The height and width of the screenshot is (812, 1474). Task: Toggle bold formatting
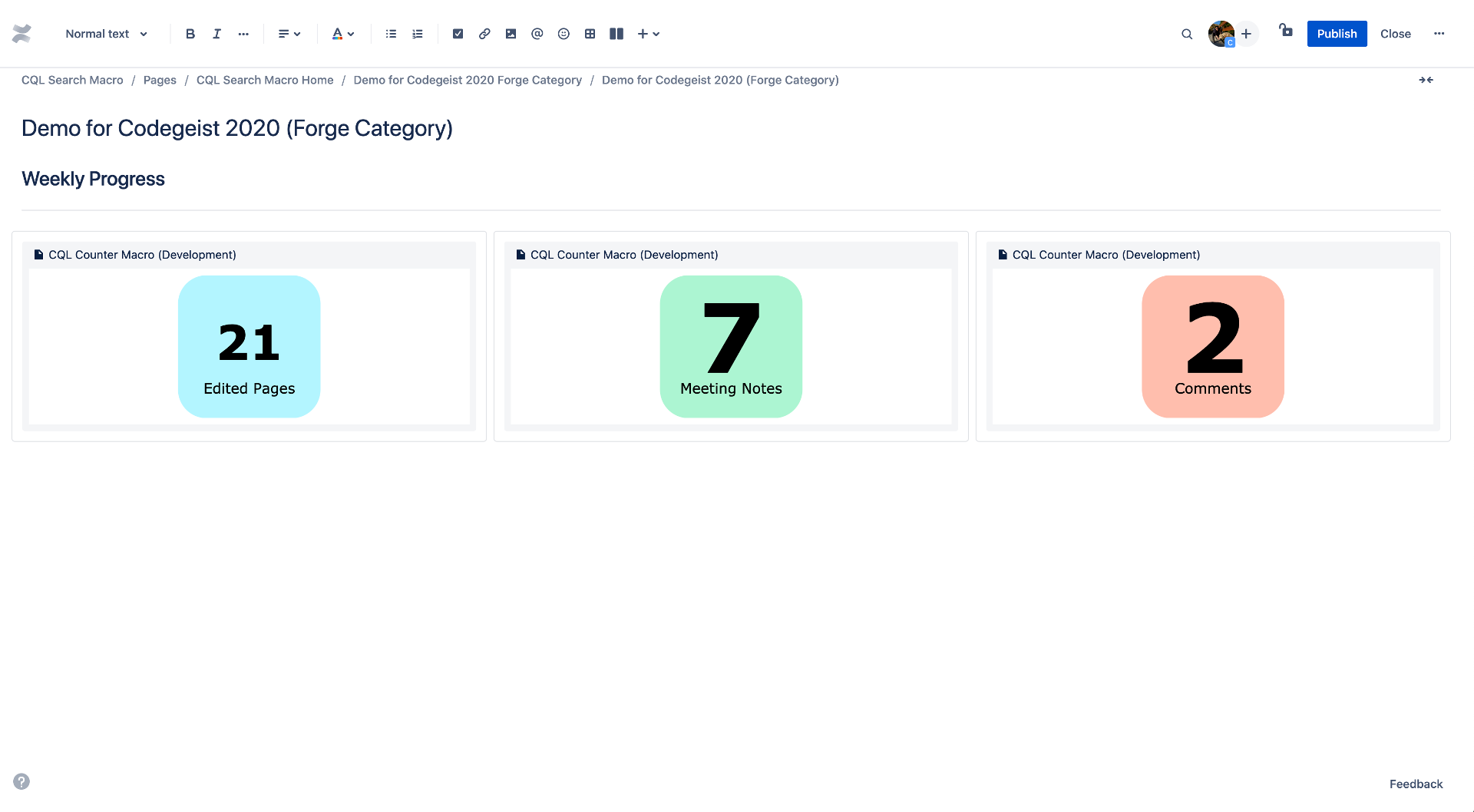[x=190, y=34]
